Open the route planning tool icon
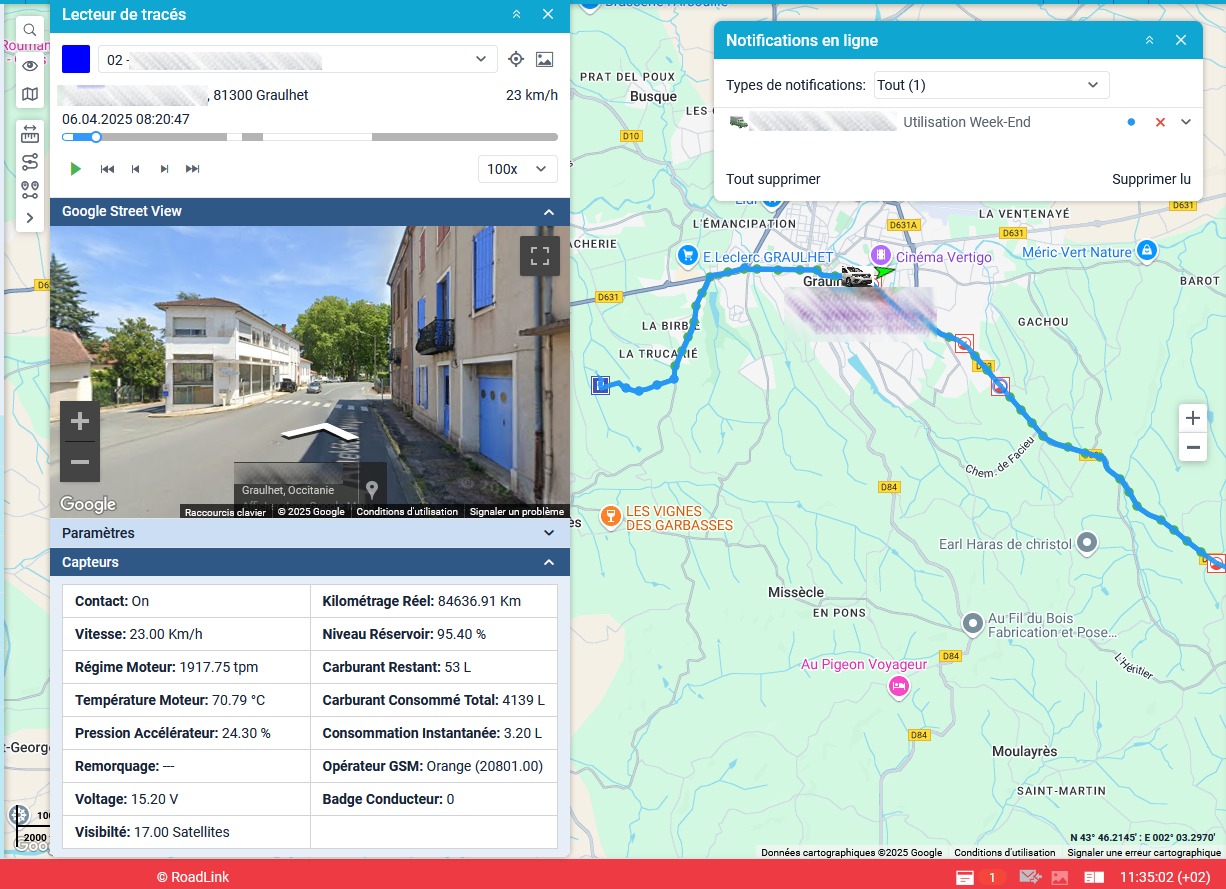This screenshot has height=889, width=1226. click(30, 162)
